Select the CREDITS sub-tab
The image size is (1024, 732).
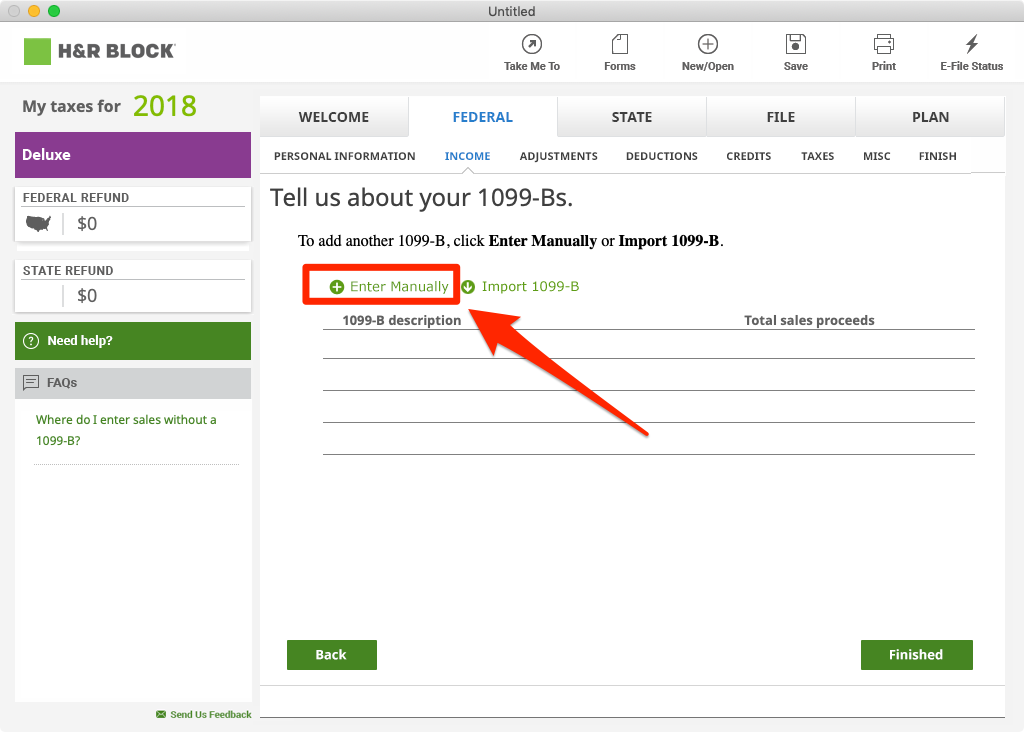[748, 156]
